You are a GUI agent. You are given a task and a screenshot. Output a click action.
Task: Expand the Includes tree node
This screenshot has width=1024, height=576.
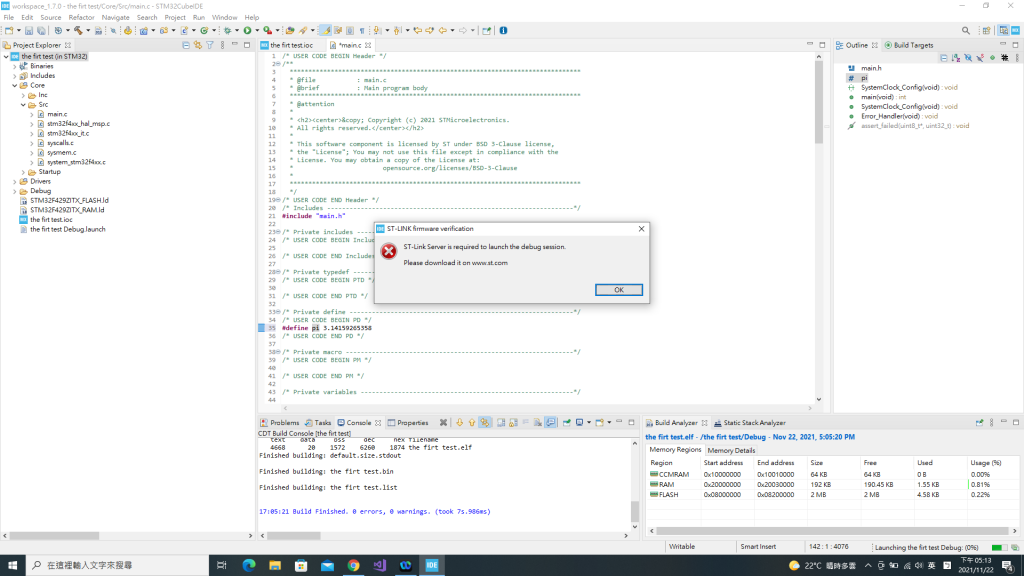tap(15, 76)
